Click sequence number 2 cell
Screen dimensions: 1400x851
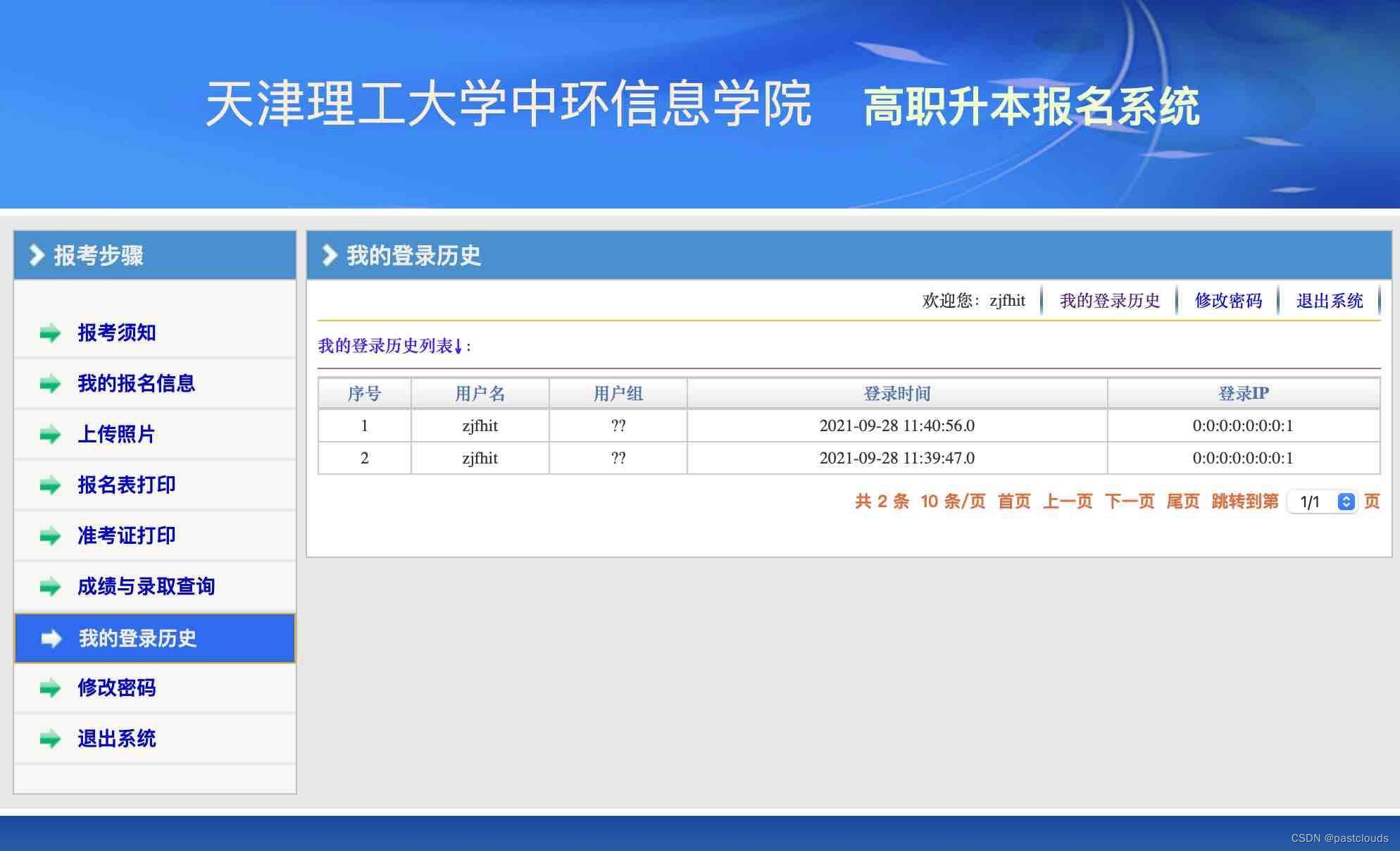point(364,458)
